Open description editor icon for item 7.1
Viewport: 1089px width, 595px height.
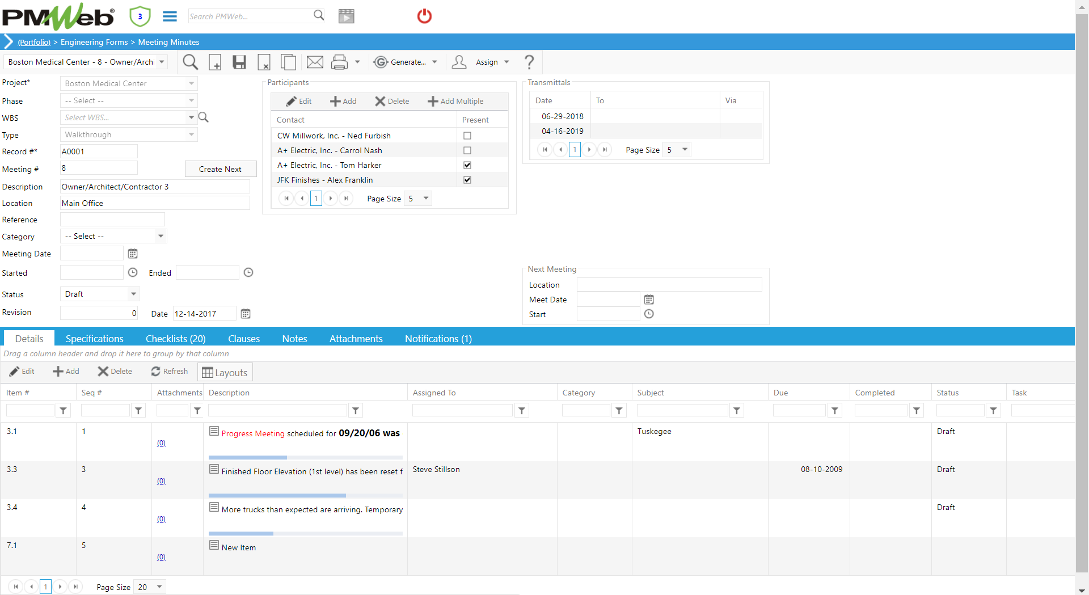tap(214, 545)
